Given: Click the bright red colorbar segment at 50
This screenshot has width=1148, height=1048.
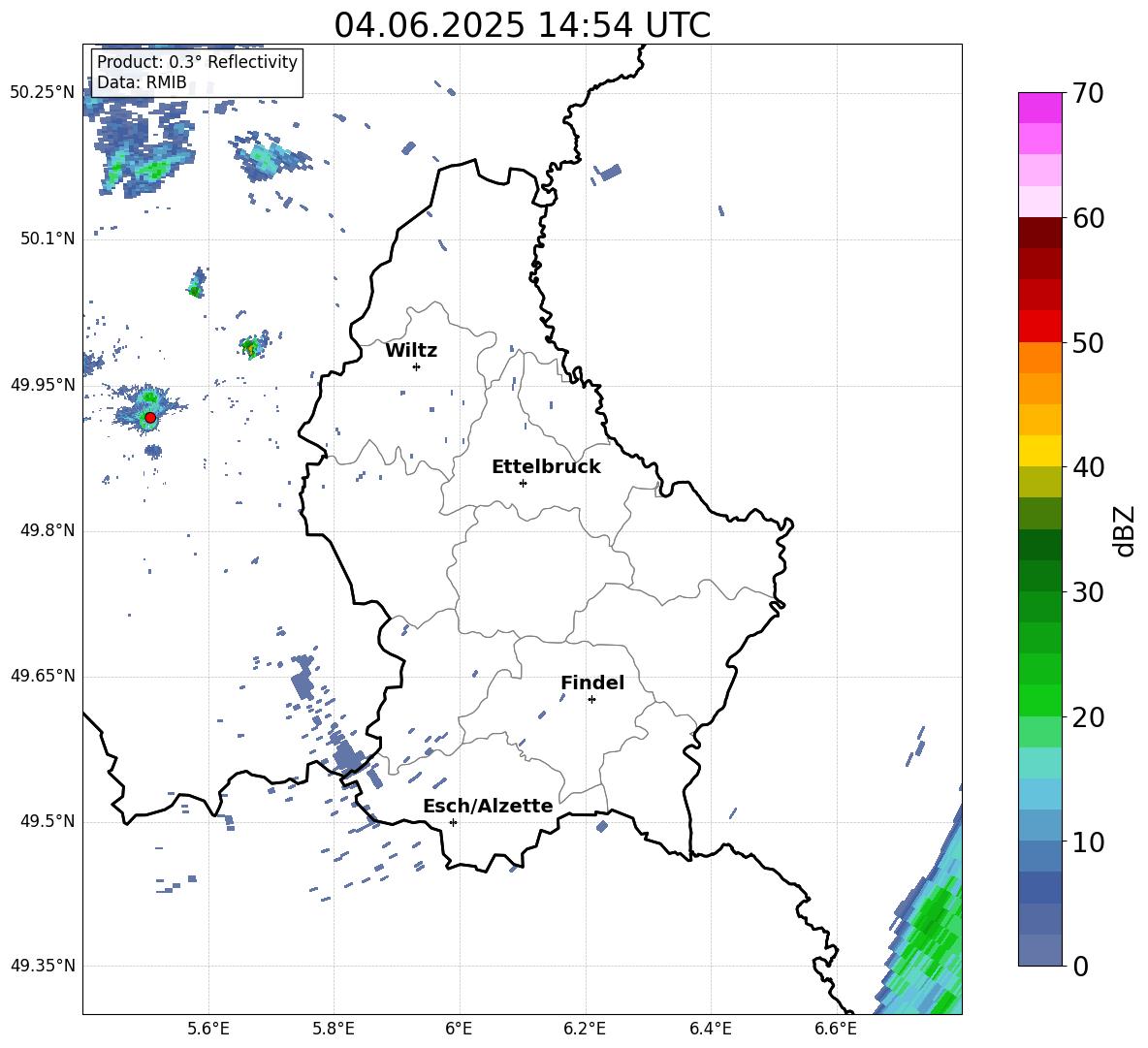Looking at the screenshot, I should pos(1040,327).
